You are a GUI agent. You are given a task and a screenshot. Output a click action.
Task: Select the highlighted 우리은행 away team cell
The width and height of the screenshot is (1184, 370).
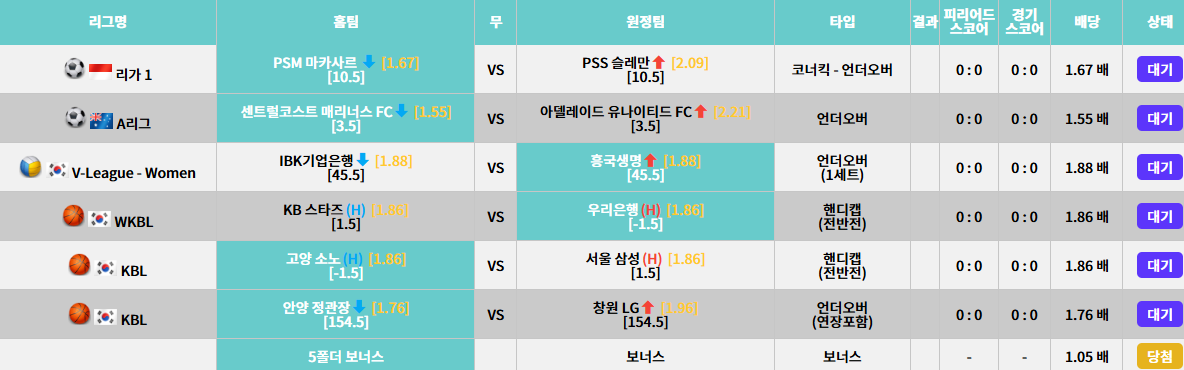click(x=646, y=217)
